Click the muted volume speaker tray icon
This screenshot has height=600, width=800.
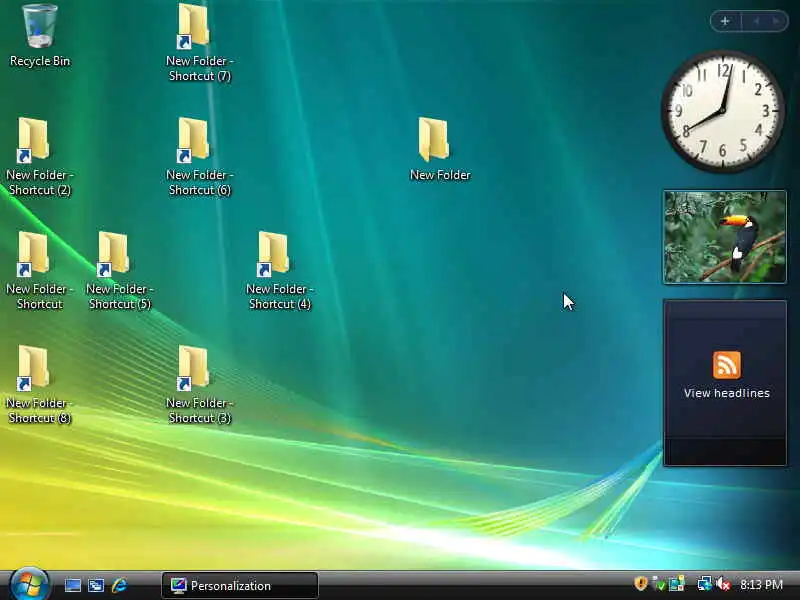pyautogui.click(x=723, y=584)
